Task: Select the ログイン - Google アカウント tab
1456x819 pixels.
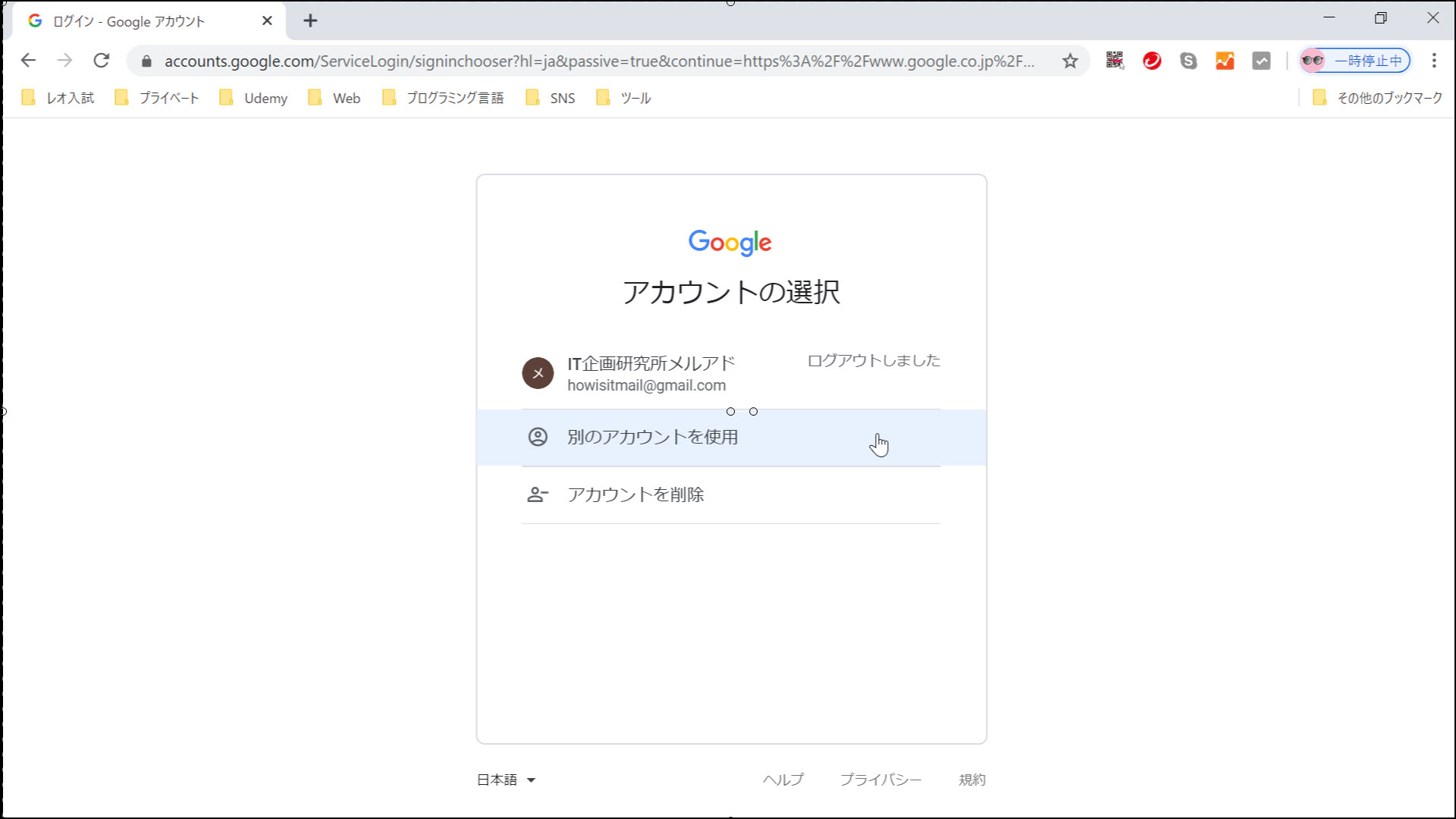Action: coord(149,21)
